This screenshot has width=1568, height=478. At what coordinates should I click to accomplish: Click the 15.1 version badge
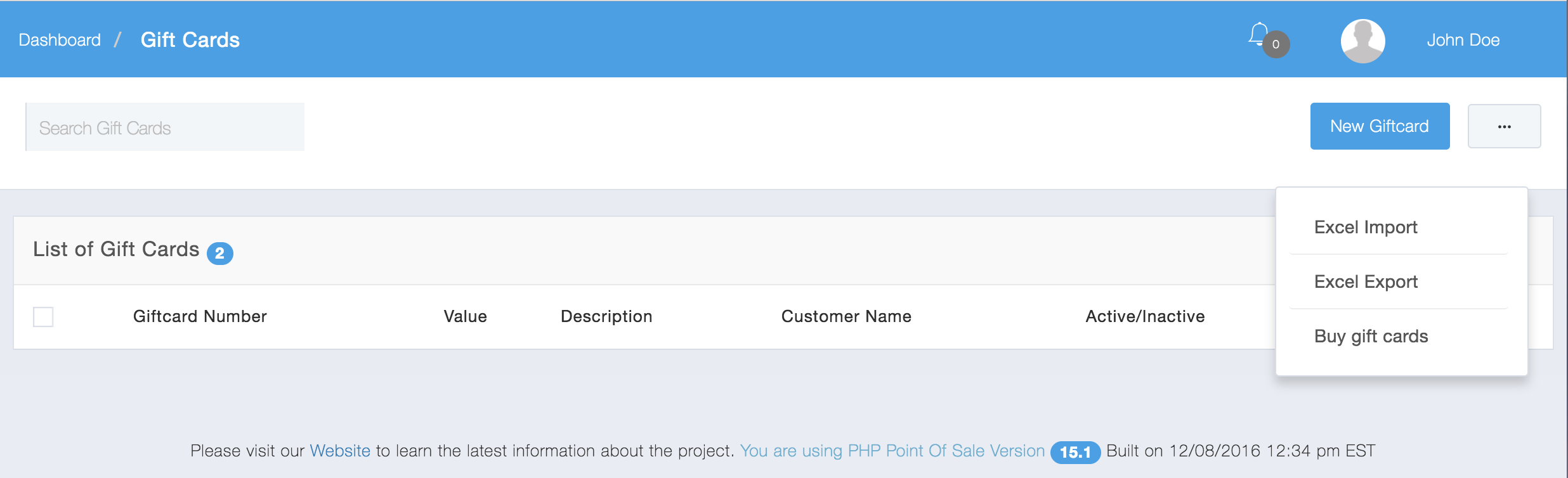pos(1075,452)
